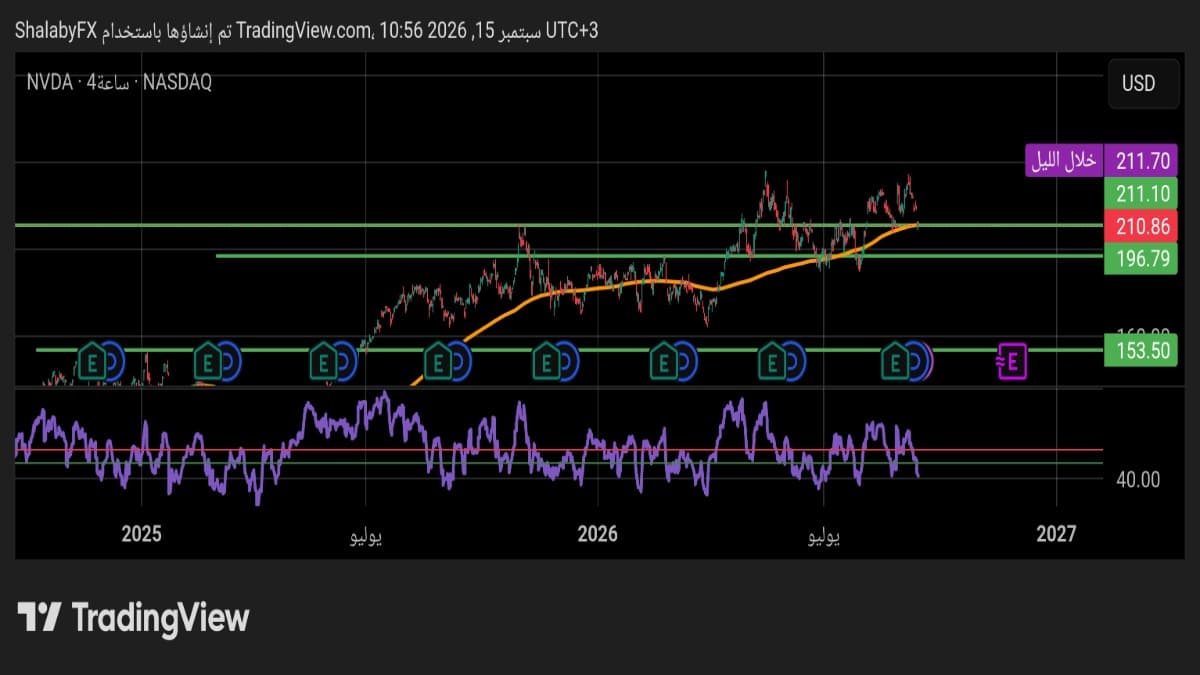Click the NVDA symbol name
Screen dimensions: 1200x675
click(49, 83)
